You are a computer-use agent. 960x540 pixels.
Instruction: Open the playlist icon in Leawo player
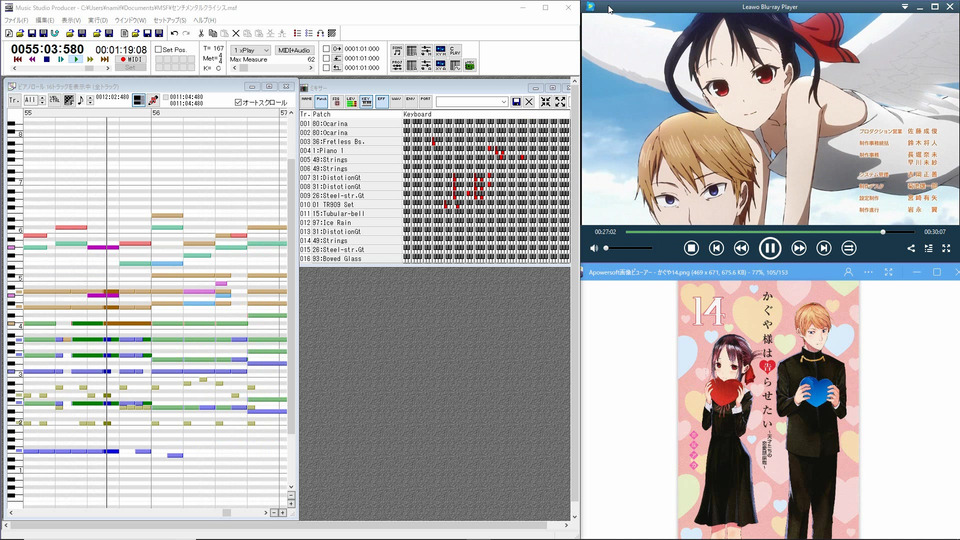point(929,248)
